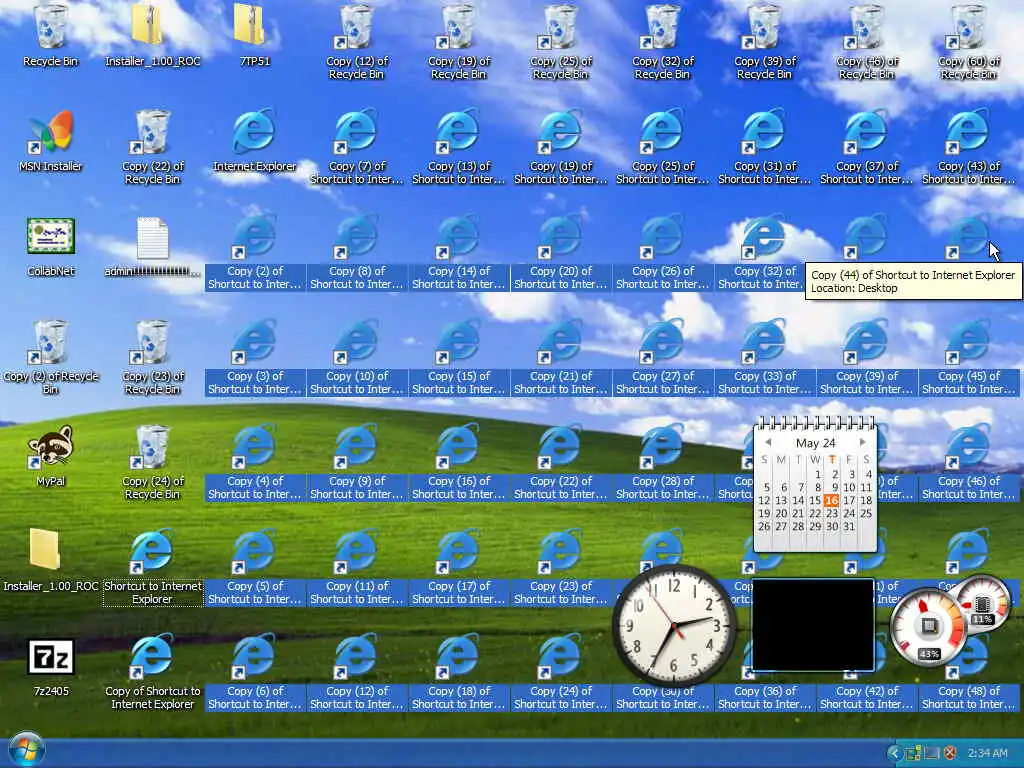Select Copy (3) of Shortcut to Internet Explorer

(254, 357)
